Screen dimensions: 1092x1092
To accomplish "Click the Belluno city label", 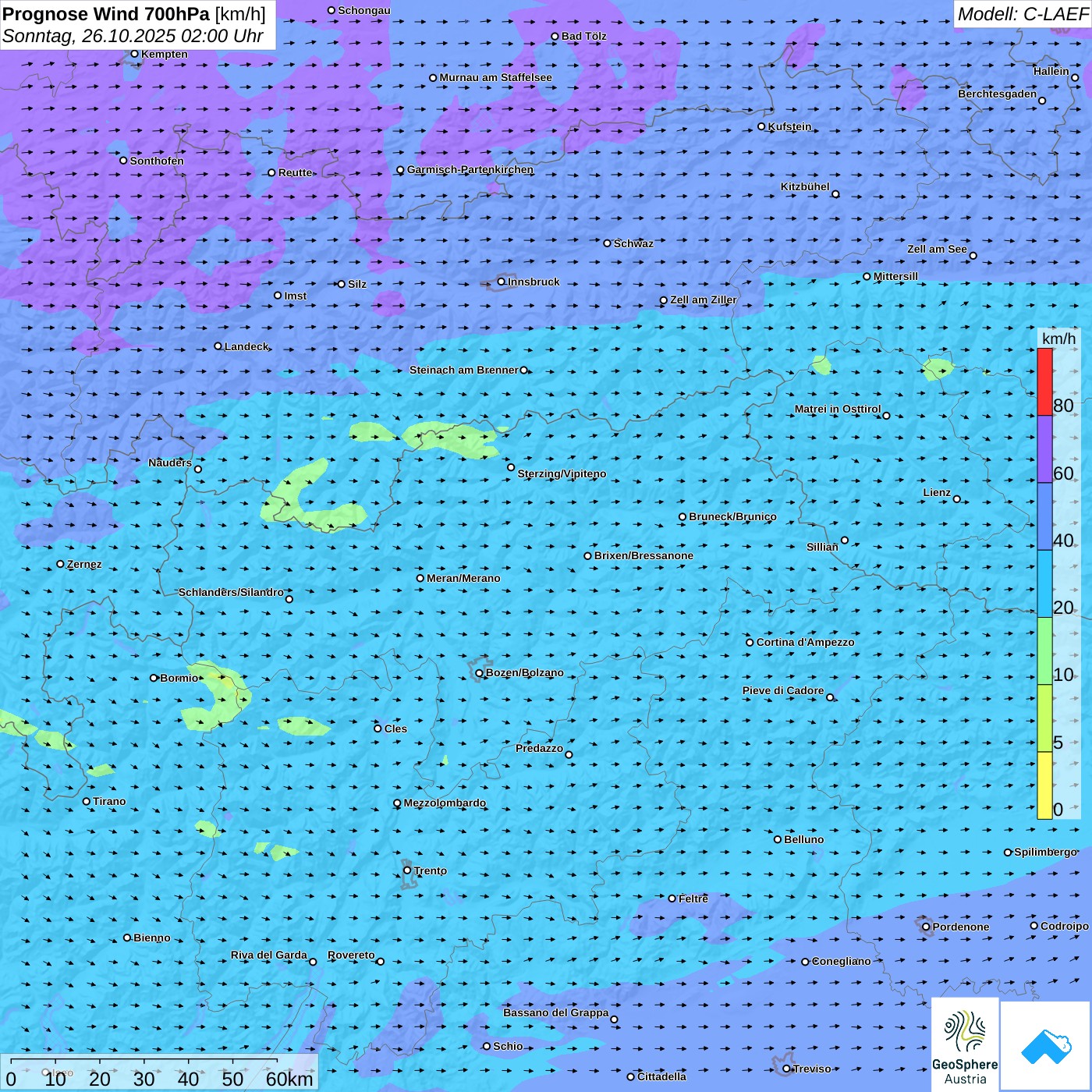I will click(803, 839).
